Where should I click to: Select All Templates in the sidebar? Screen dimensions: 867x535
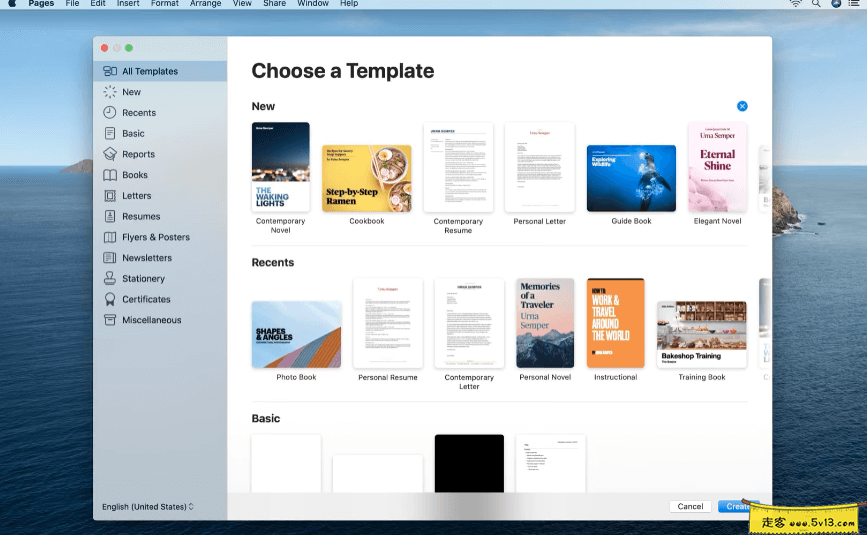[150, 71]
